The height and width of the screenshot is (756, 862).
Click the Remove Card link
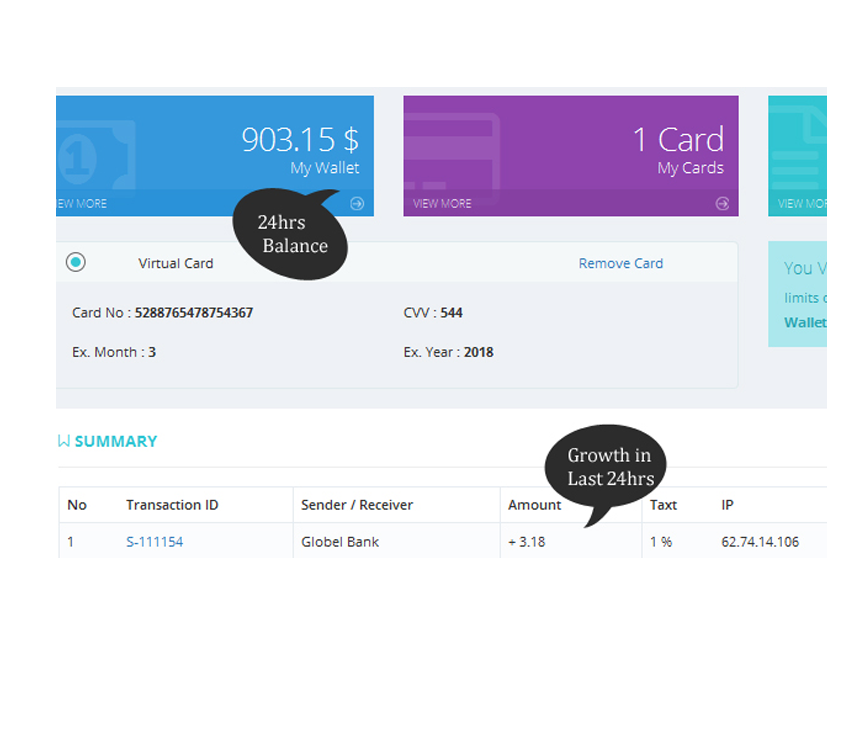(x=620, y=263)
